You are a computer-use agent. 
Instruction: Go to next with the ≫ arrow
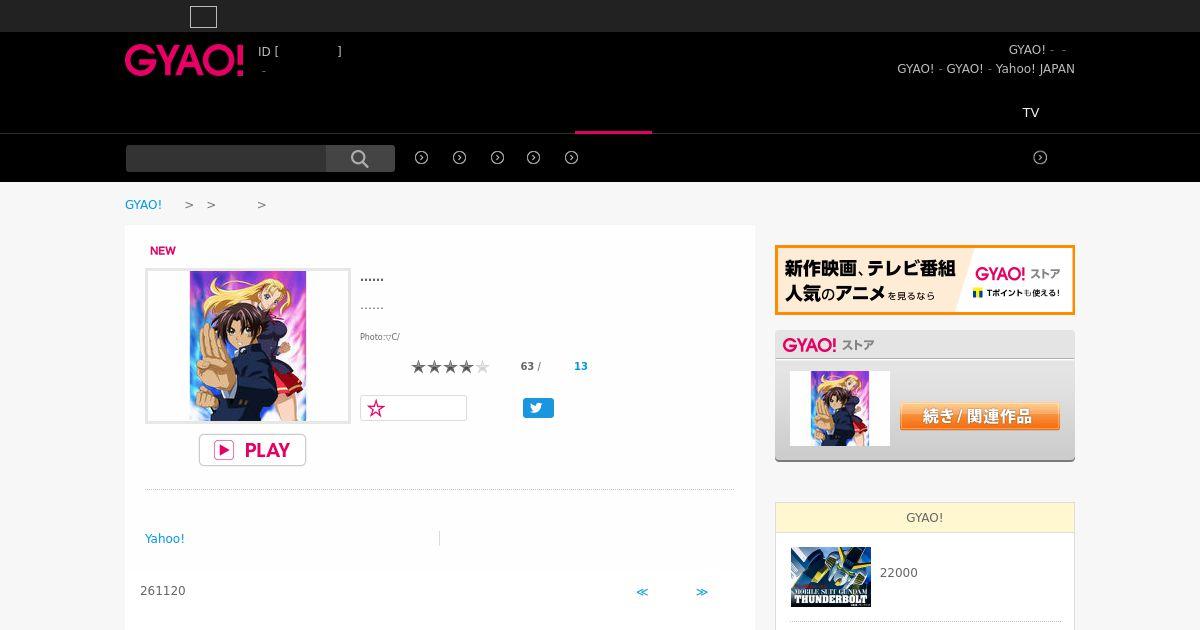(x=702, y=592)
